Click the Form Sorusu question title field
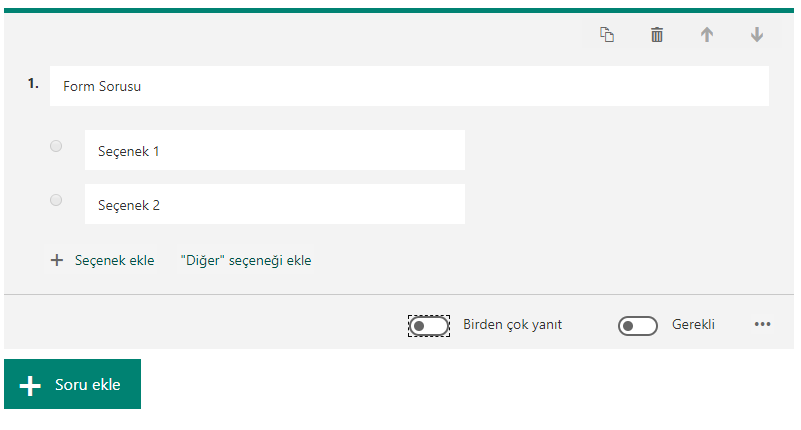This screenshot has width=801, height=430. 409,86
